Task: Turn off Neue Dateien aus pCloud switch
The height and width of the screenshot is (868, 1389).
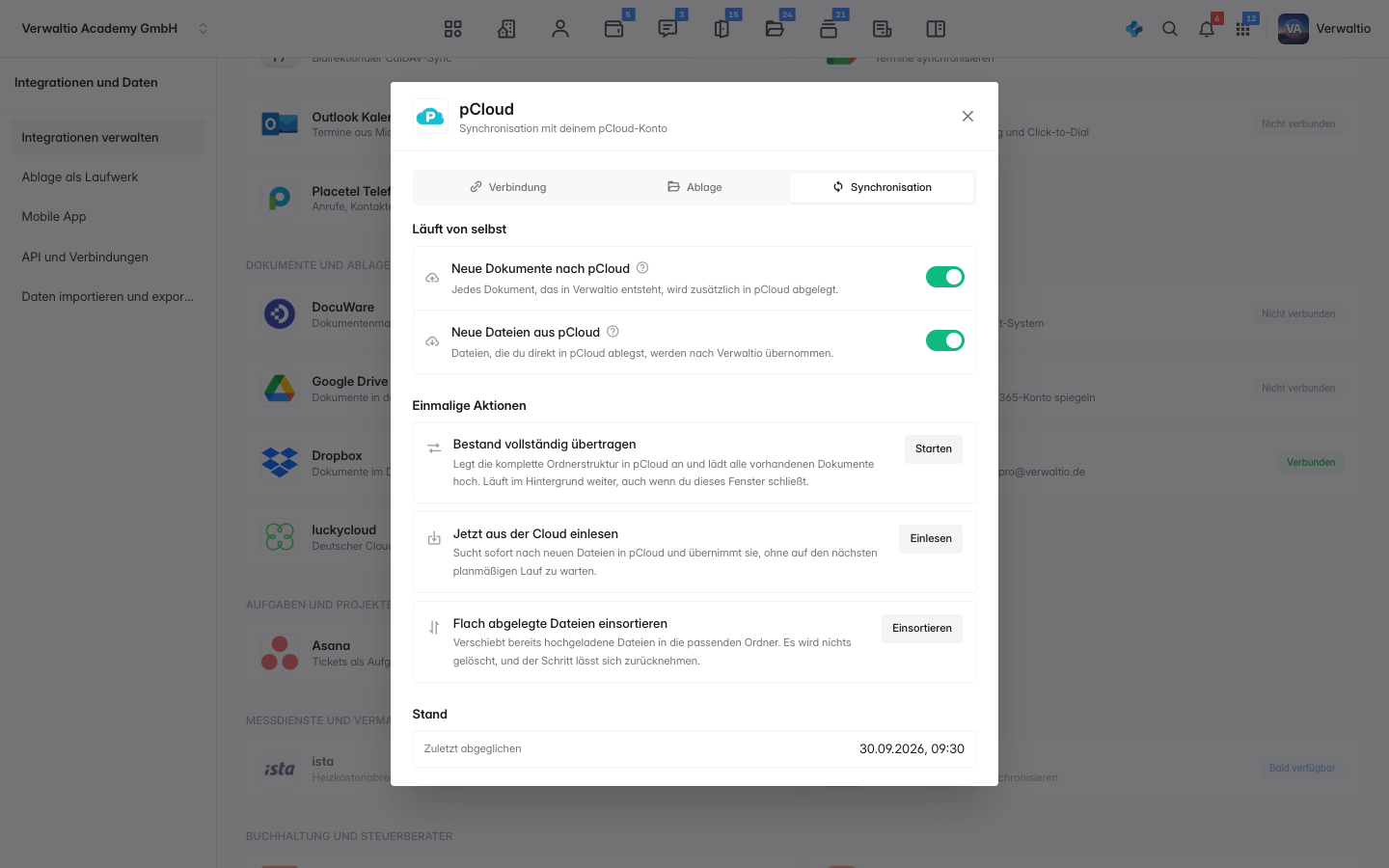Action: pos(945,340)
